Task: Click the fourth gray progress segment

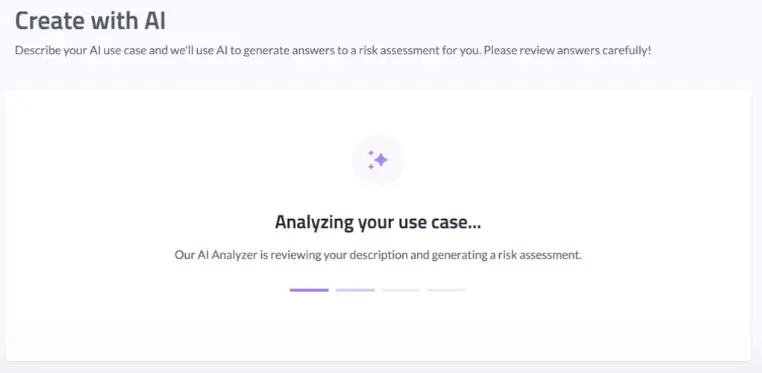Action: click(x=447, y=290)
